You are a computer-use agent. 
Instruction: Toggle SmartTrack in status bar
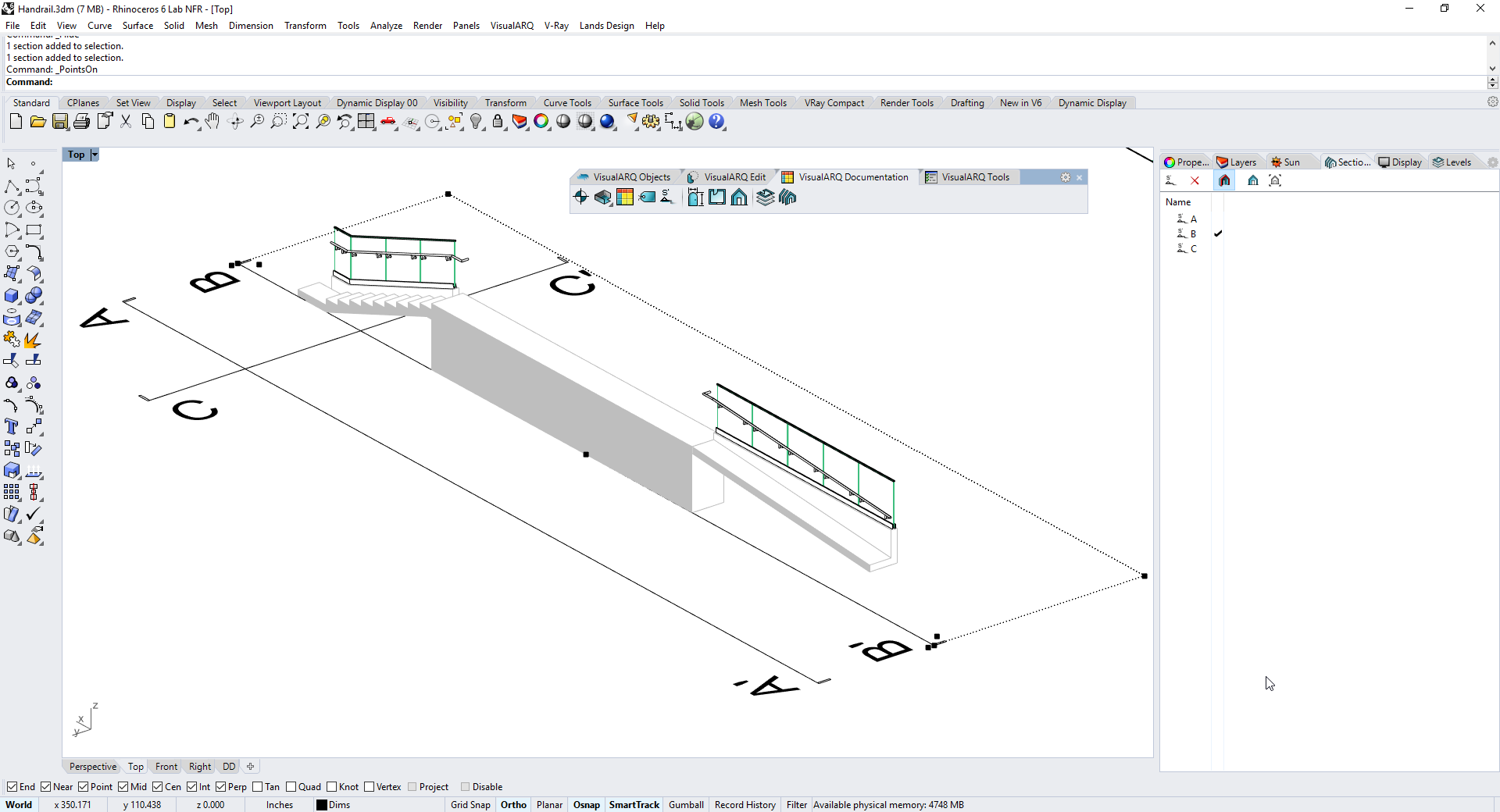(634, 805)
